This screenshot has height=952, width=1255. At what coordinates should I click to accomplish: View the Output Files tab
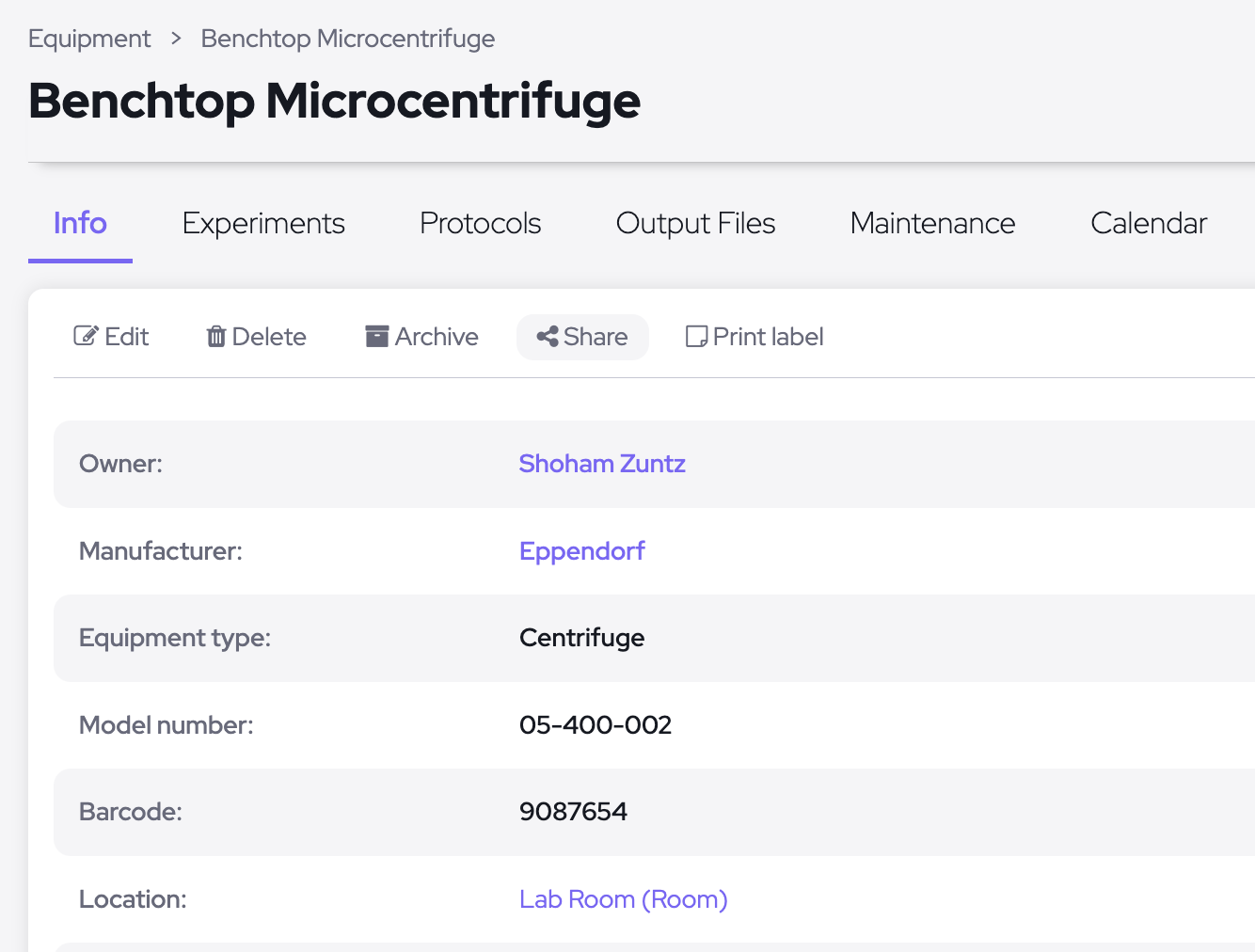click(695, 223)
